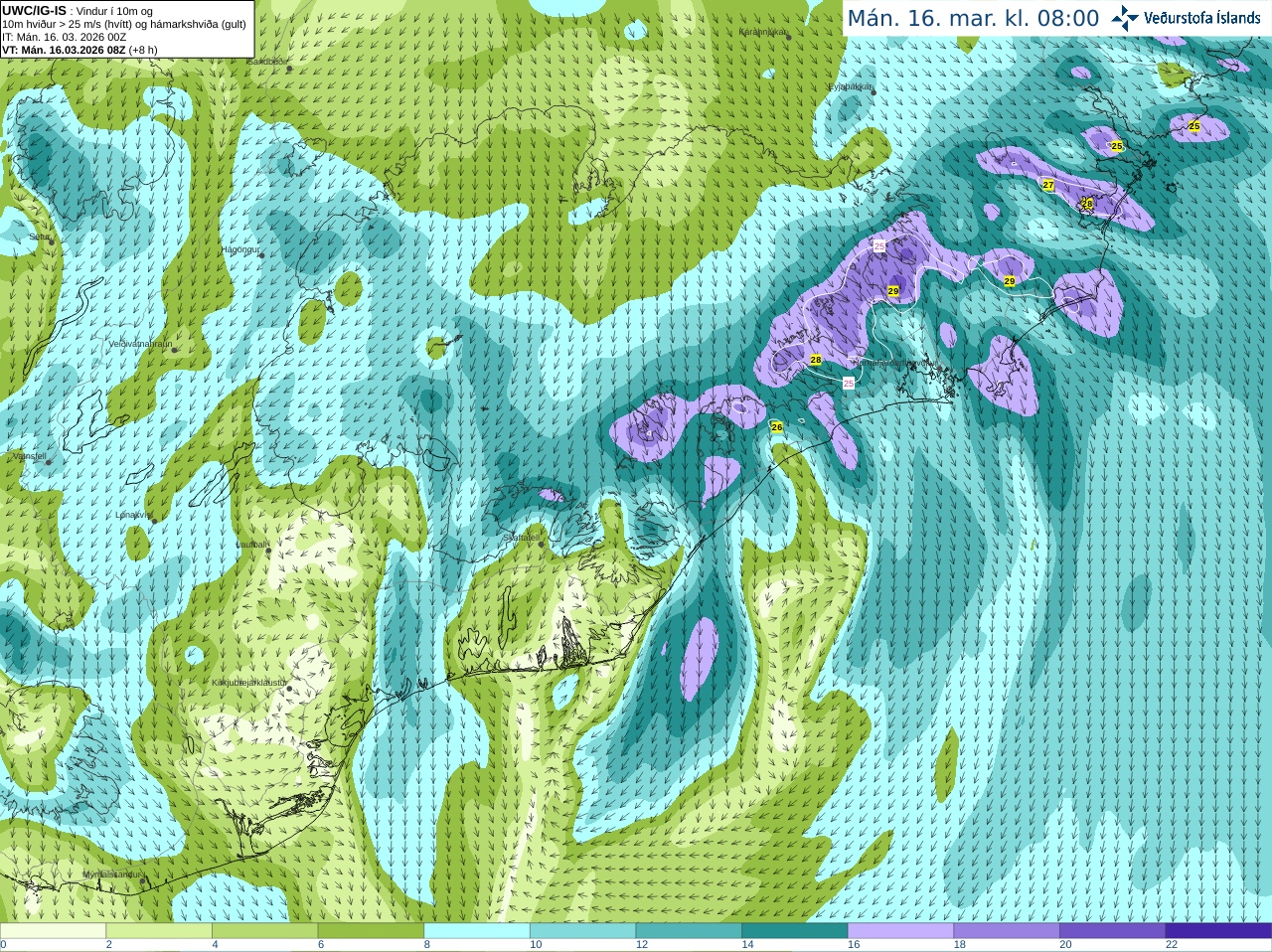Click the 16–18 m/s legend swatch
1272x952 pixels.
point(900,931)
